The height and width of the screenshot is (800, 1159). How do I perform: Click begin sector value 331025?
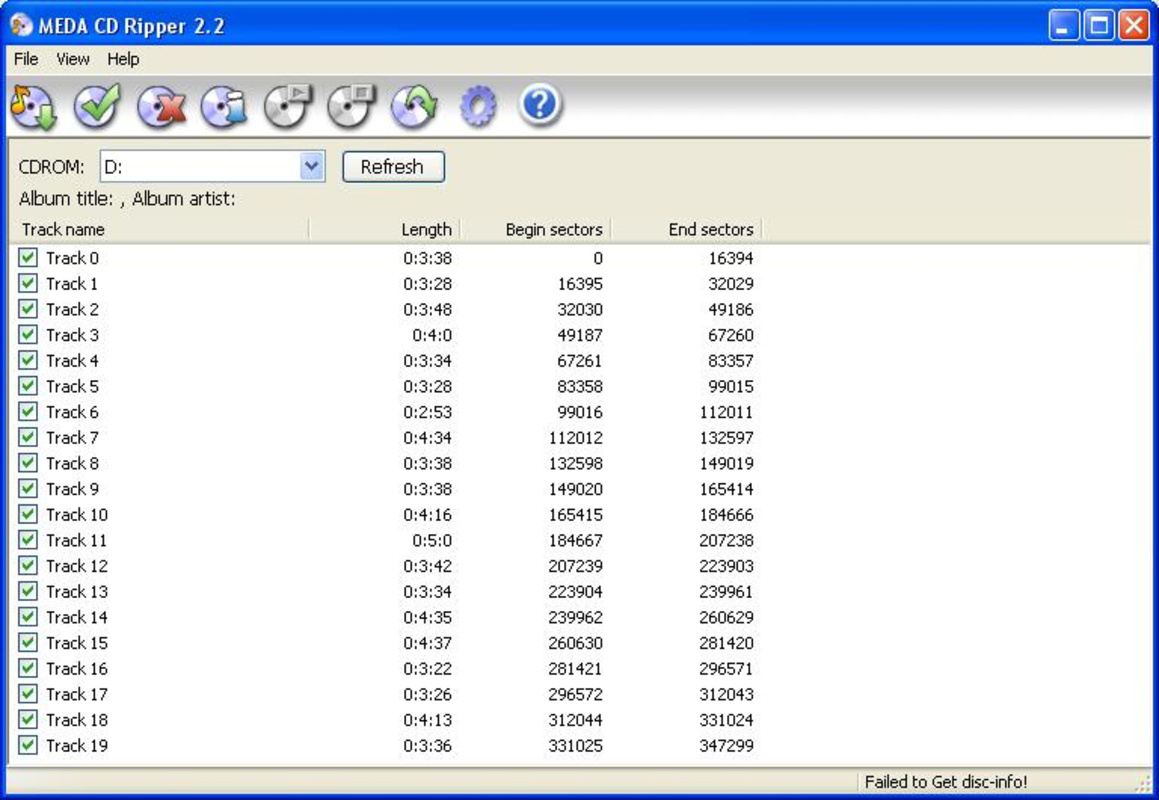(x=575, y=745)
